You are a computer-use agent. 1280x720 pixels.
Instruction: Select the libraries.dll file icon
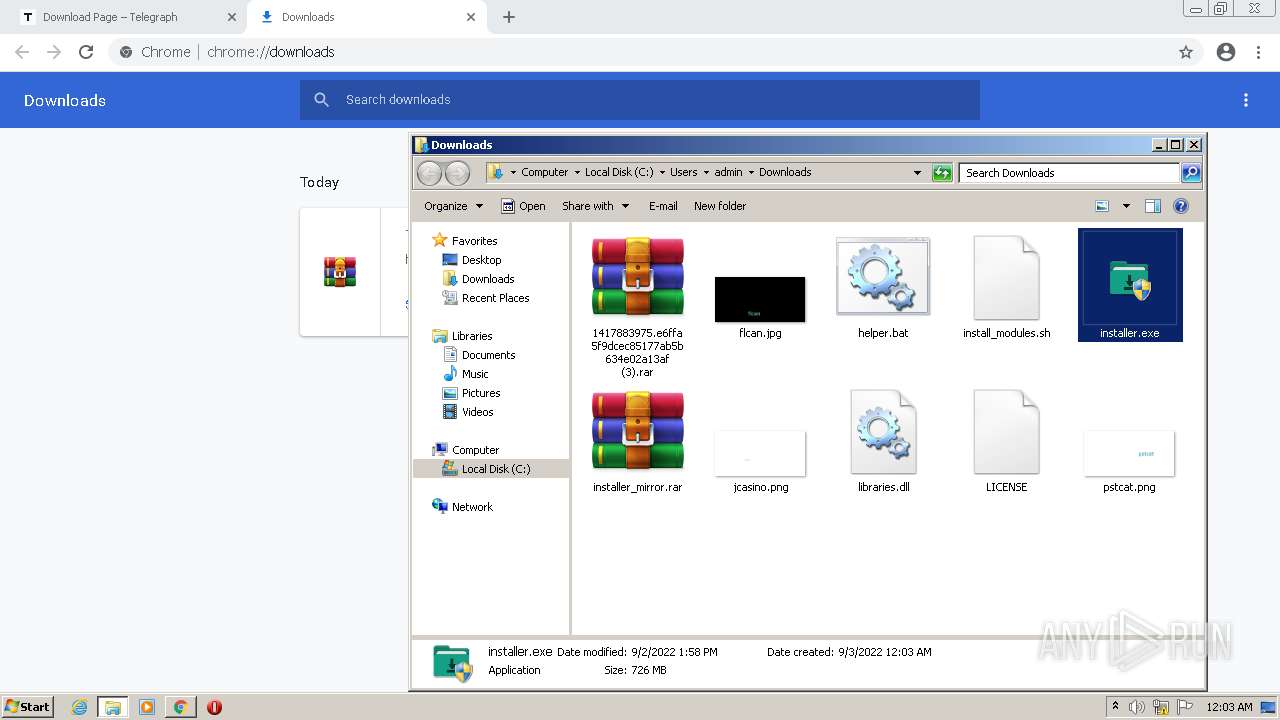pyautogui.click(x=883, y=441)
